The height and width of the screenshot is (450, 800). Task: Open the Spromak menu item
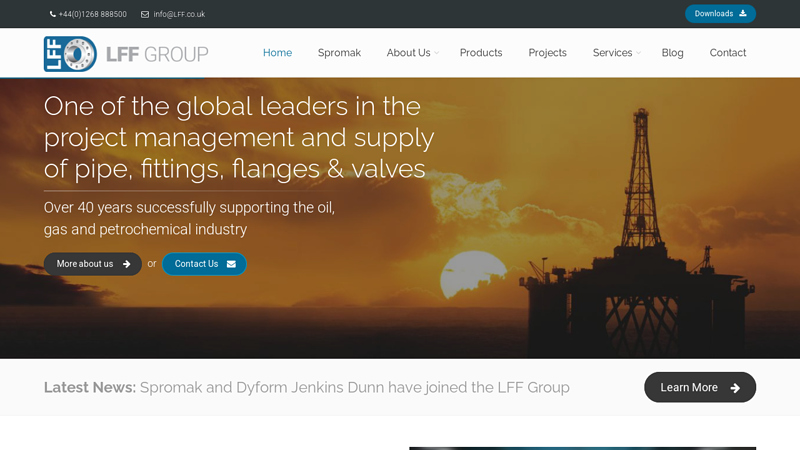pos(339,53)
